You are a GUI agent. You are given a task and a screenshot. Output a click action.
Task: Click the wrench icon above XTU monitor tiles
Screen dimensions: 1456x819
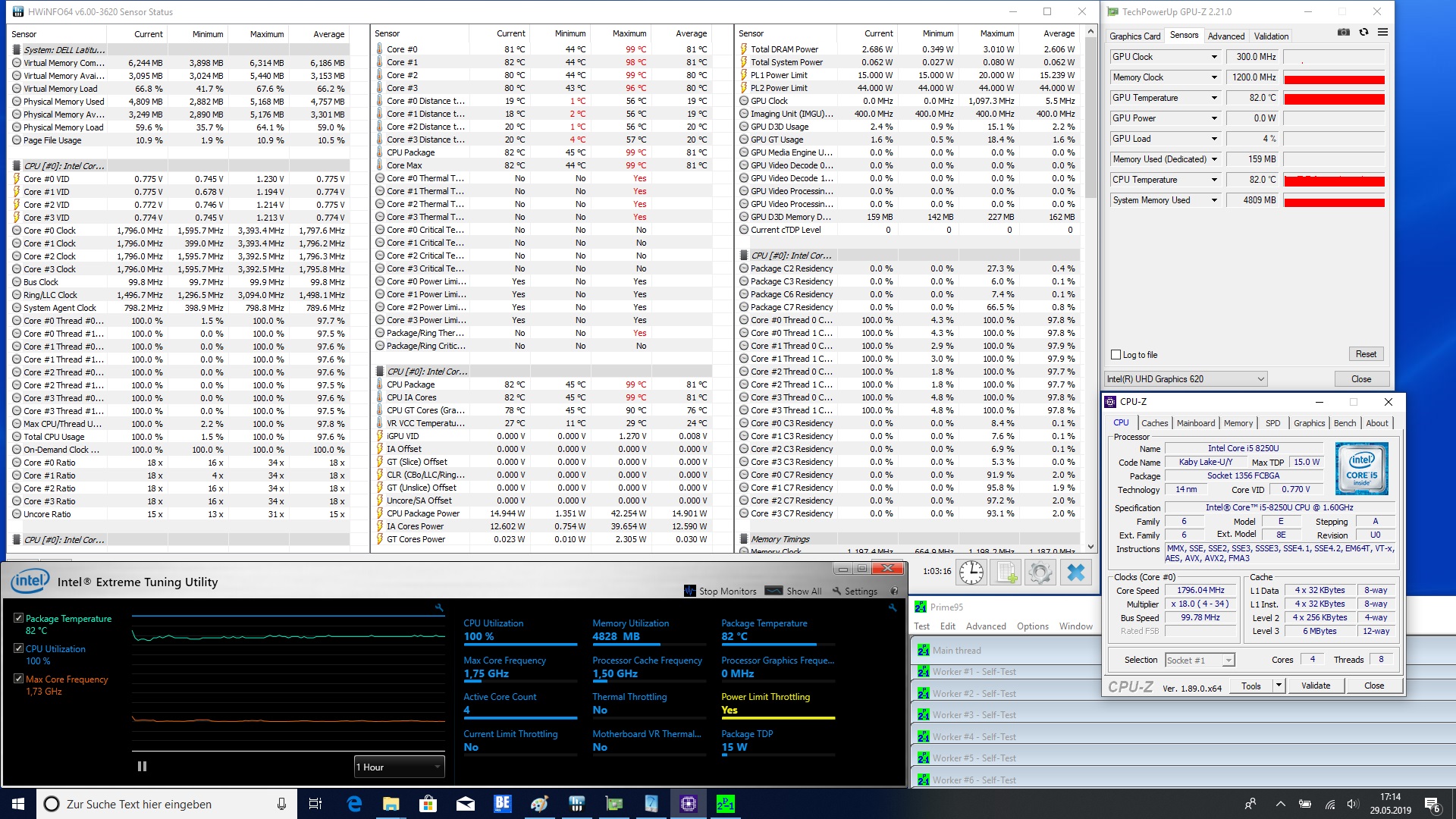893,607
